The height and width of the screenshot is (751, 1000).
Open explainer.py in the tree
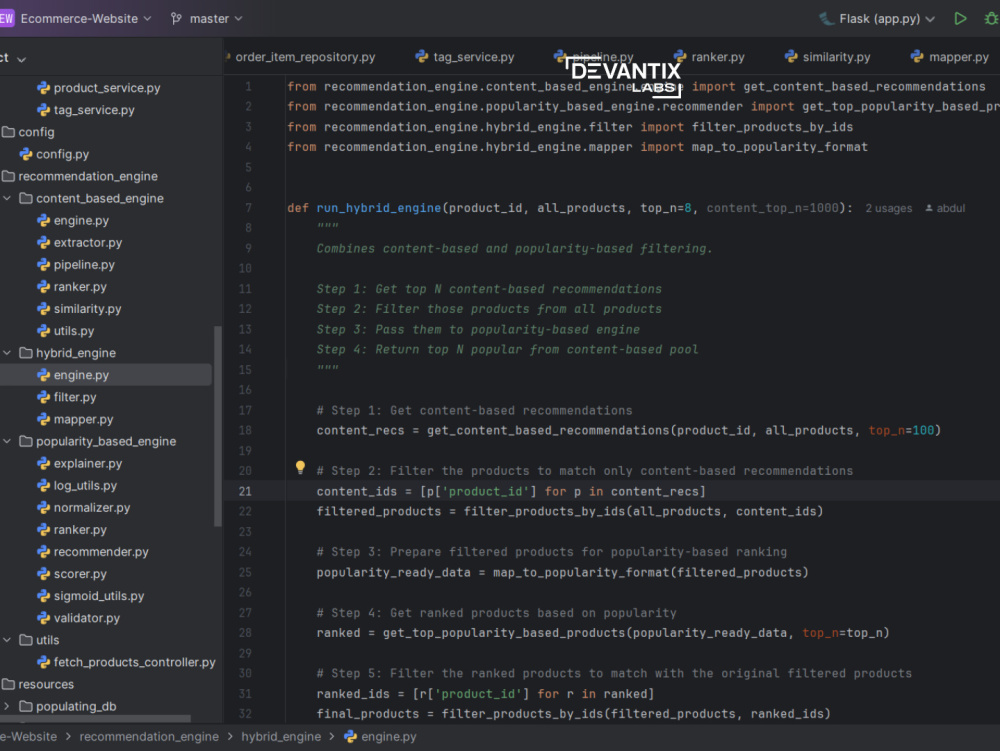click(x=87, y=463)
